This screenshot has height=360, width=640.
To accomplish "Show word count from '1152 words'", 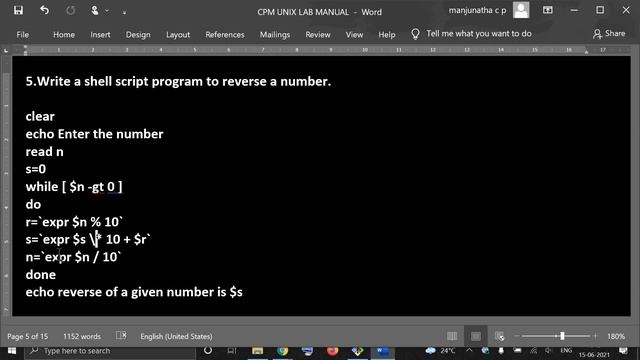I will pyautogui.click(x=82, y=336).
